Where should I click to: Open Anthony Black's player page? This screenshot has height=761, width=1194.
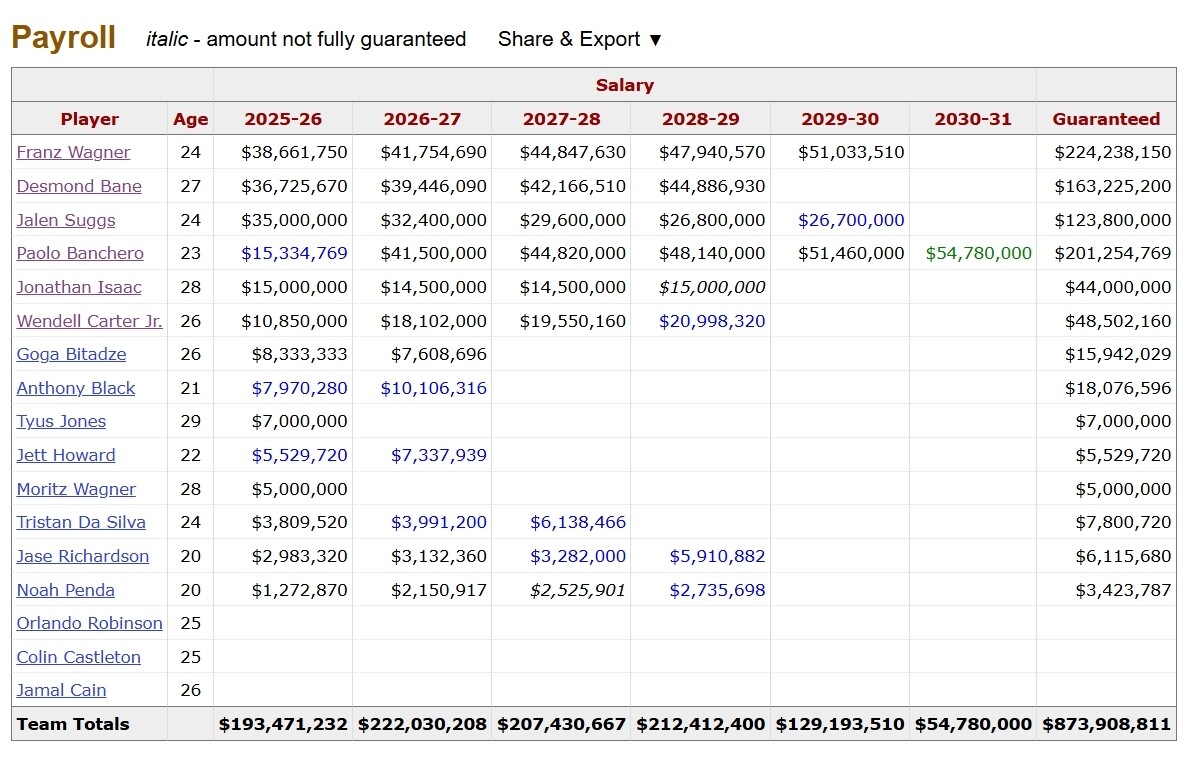(76, 388)
